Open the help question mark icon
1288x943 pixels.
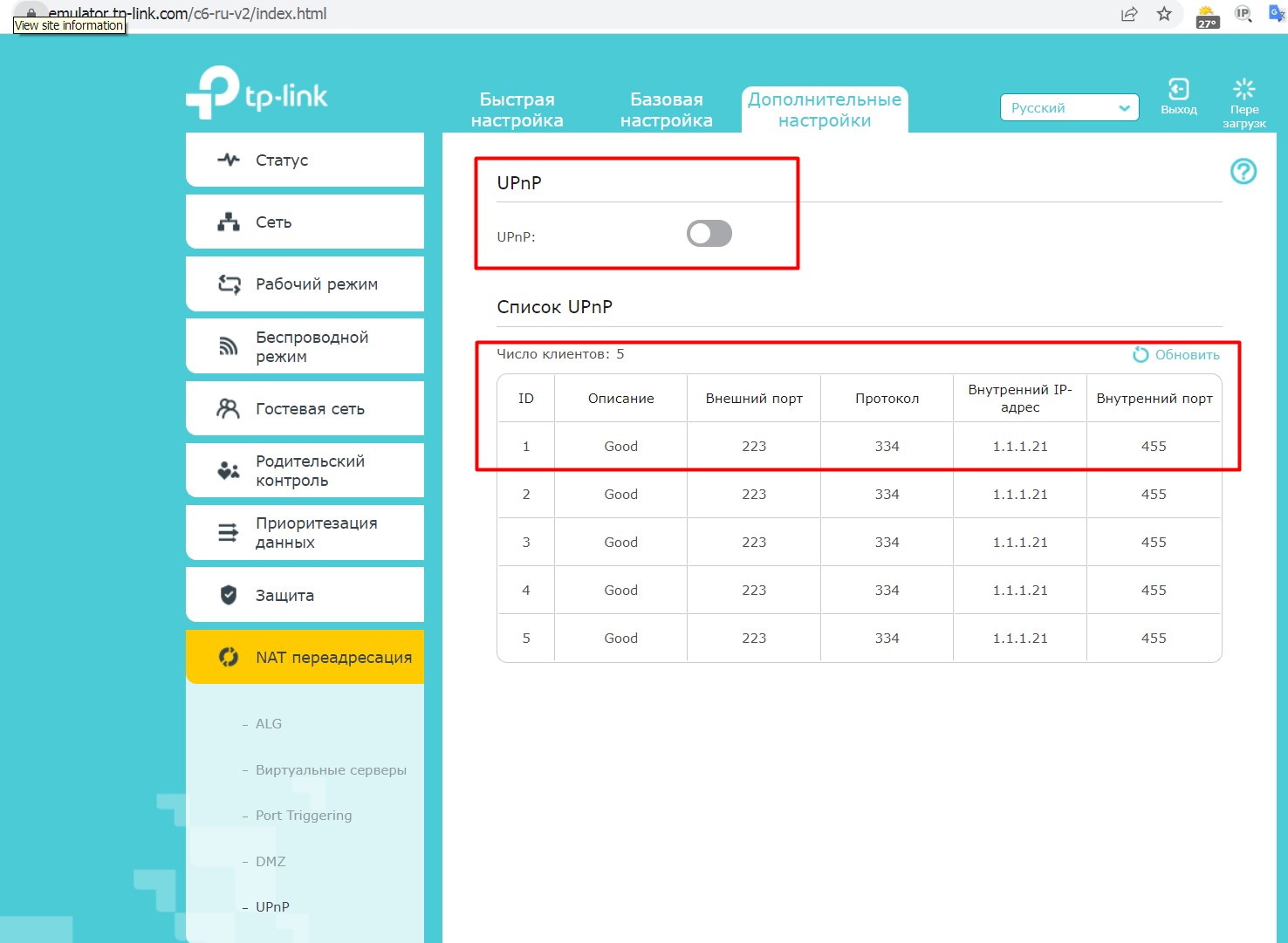point(1243,172)
